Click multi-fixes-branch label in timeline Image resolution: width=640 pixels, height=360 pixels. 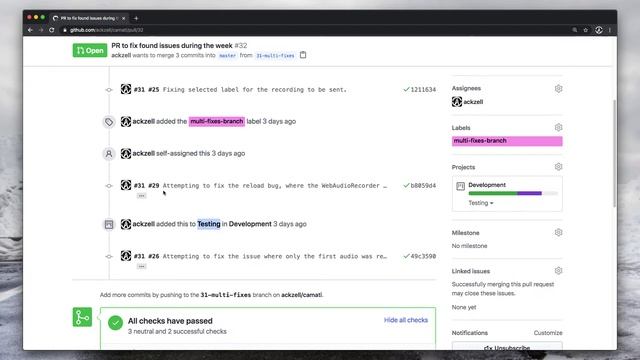[x=217, y=121]
